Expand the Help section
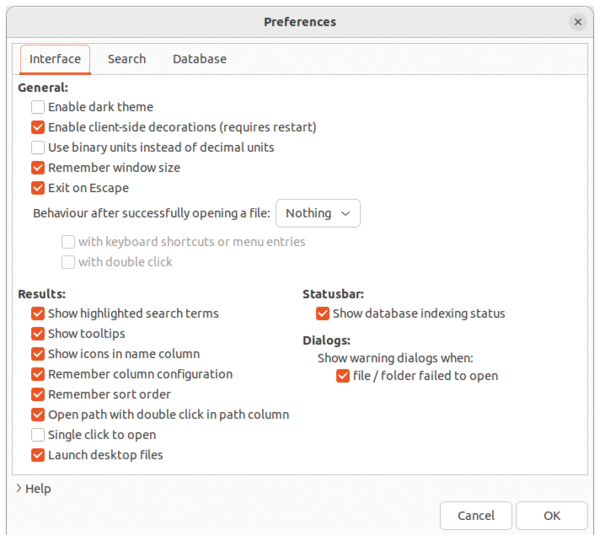 coord(32,489)
